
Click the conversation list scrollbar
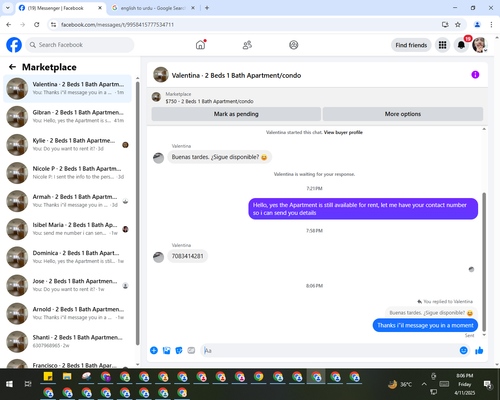(x=137, y=213)
